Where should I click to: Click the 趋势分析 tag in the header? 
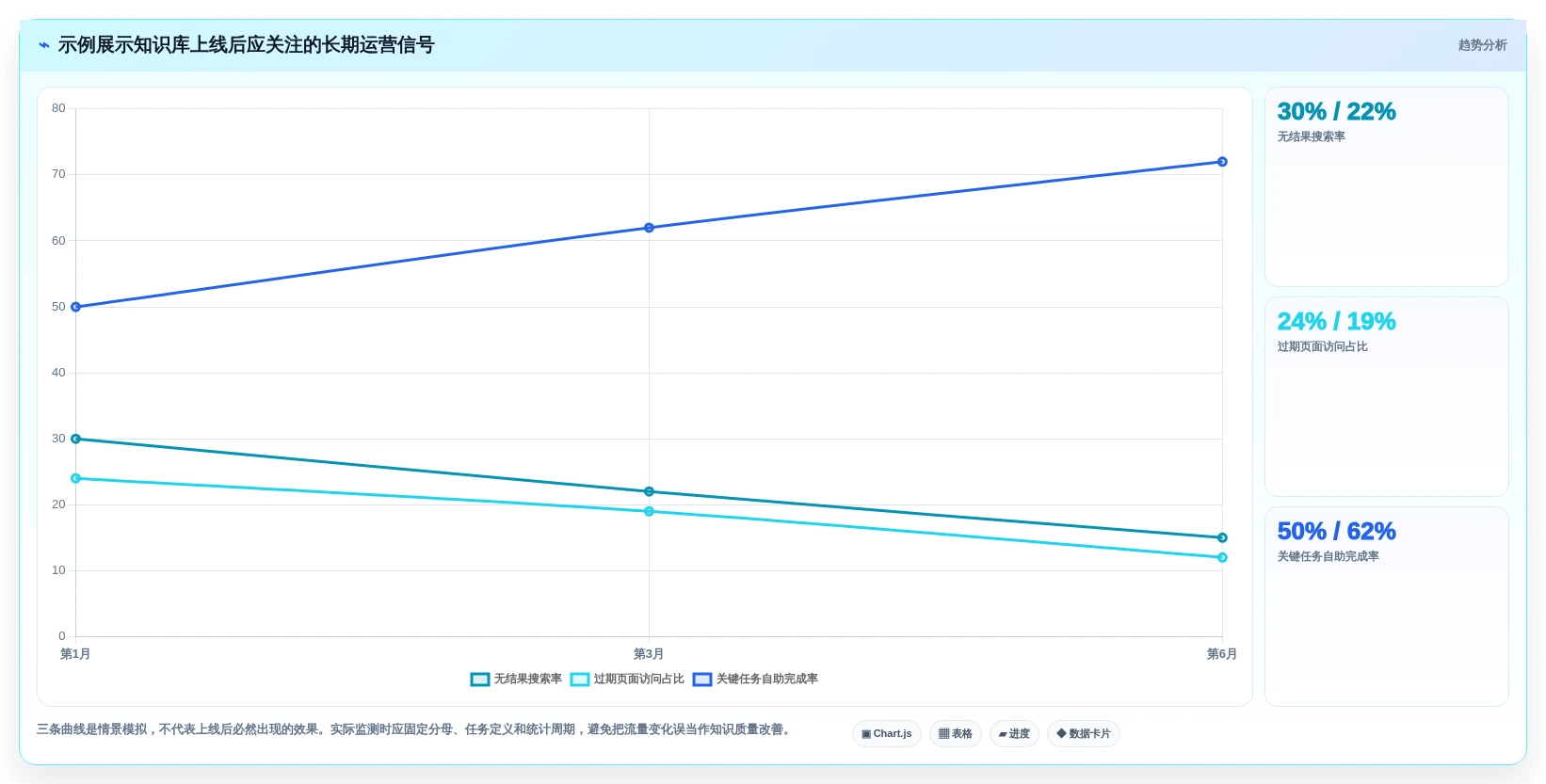pos(1482,45)
